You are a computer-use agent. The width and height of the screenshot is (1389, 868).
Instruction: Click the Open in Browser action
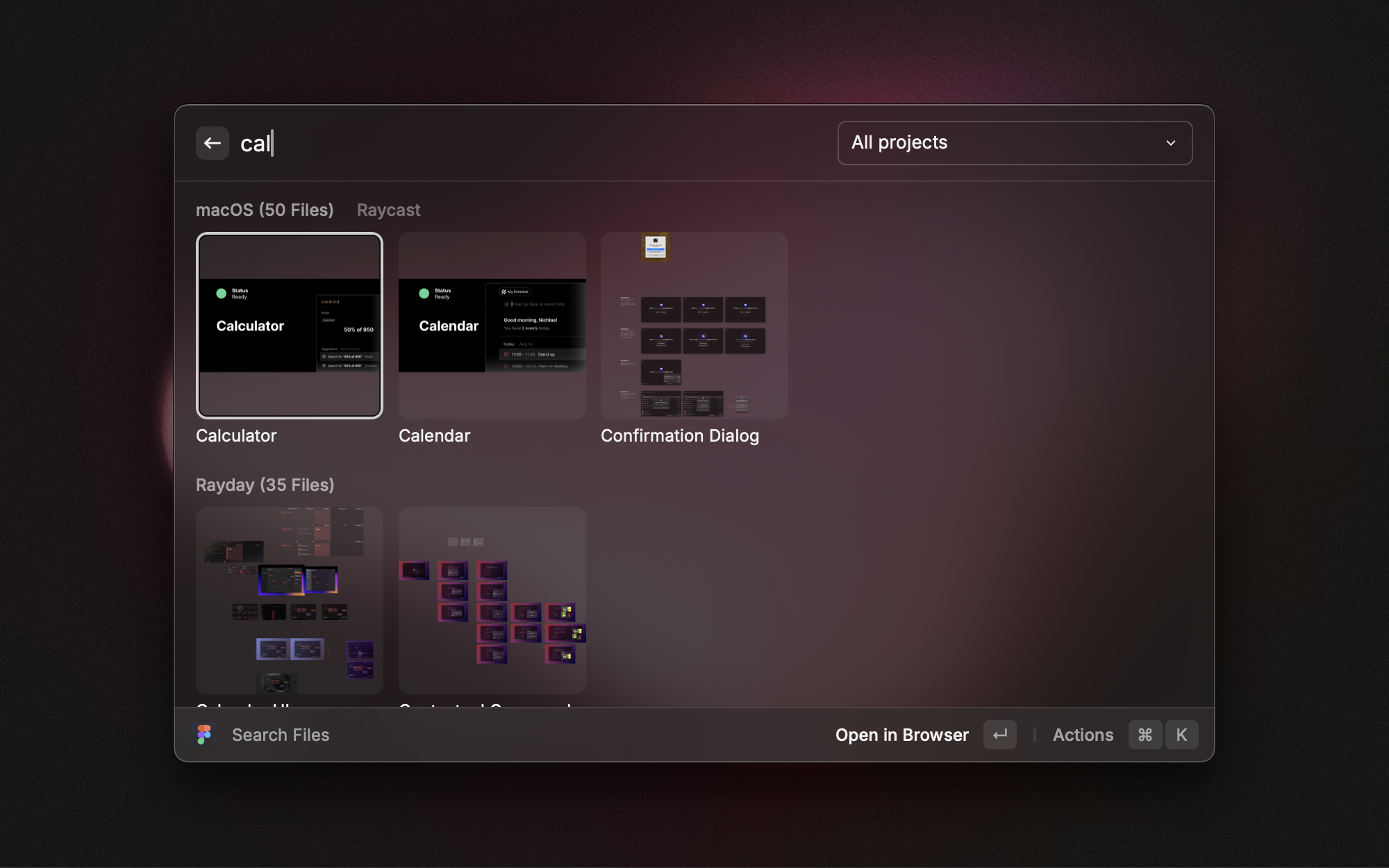point(901,735)
